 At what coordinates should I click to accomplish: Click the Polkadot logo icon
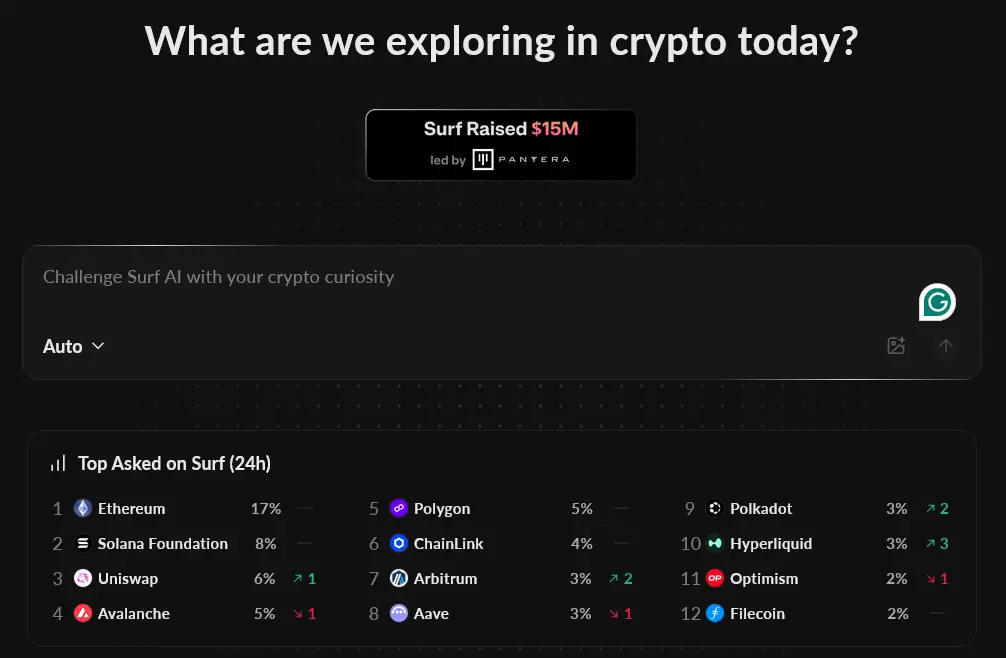[715, 509]
